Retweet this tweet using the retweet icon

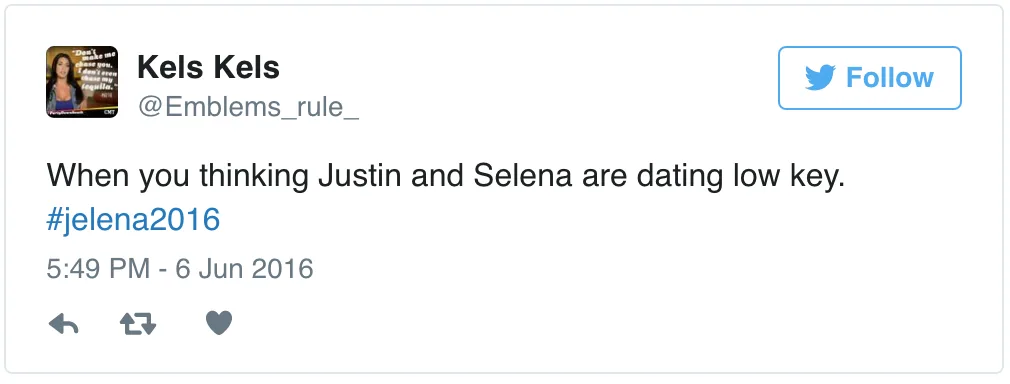tap(138, 324)
